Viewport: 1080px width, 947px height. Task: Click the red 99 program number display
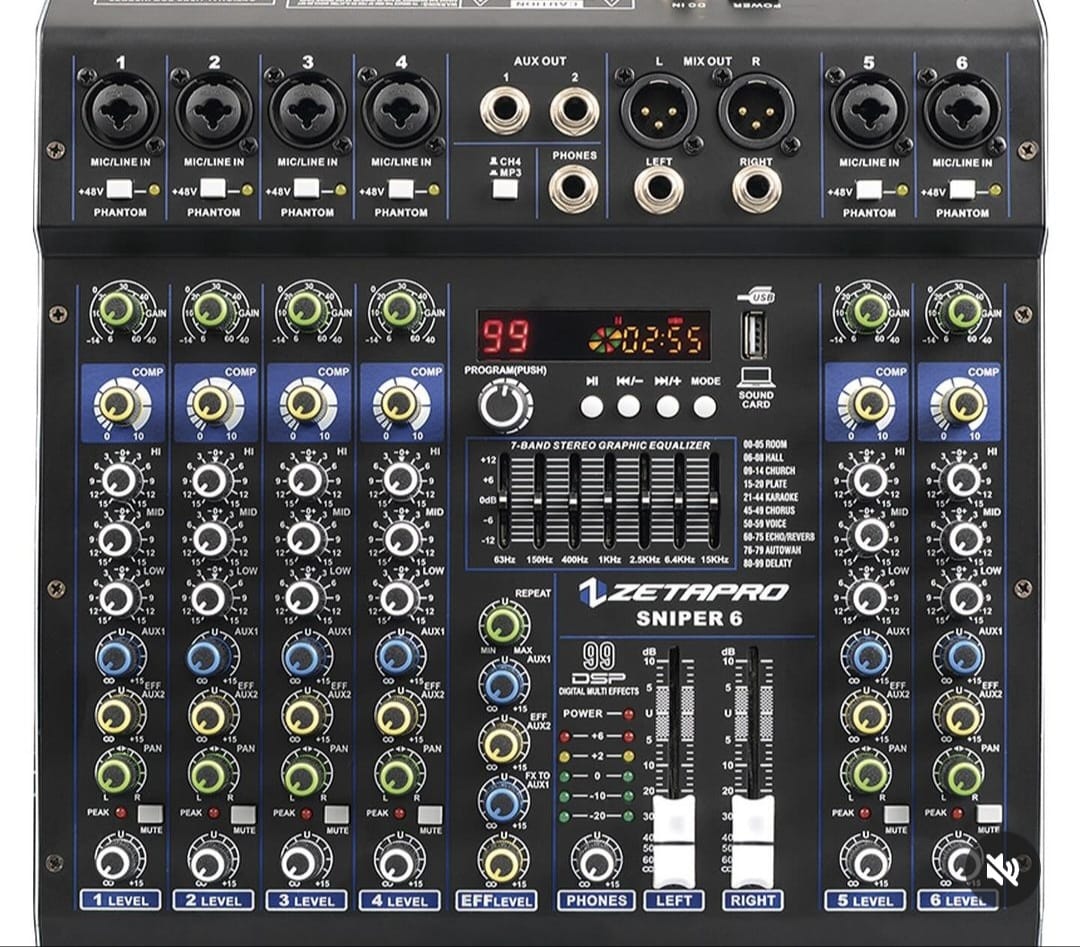pyautogui.click(x=505, y=337)
